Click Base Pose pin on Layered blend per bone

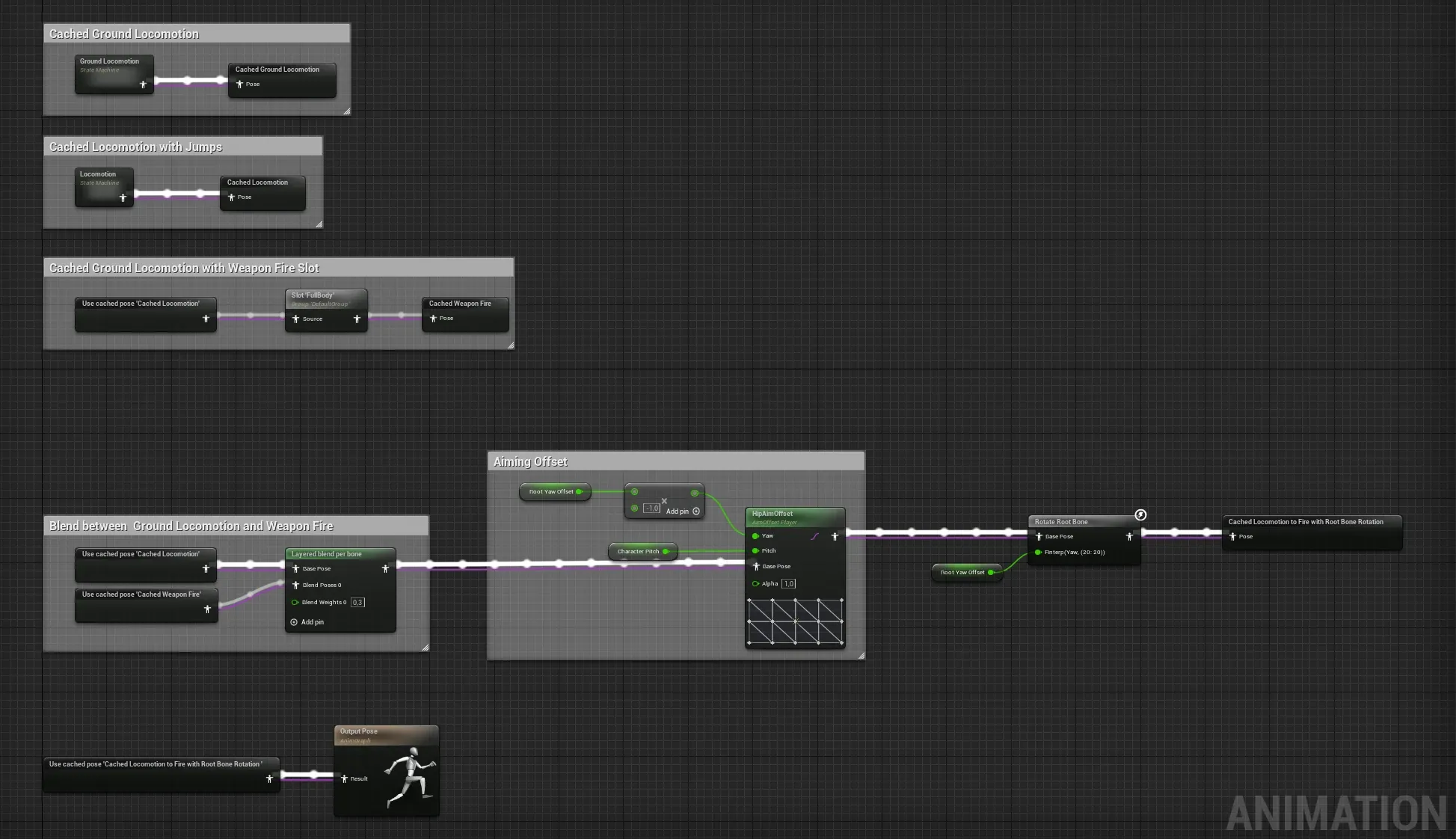click(x=295, y=568)
